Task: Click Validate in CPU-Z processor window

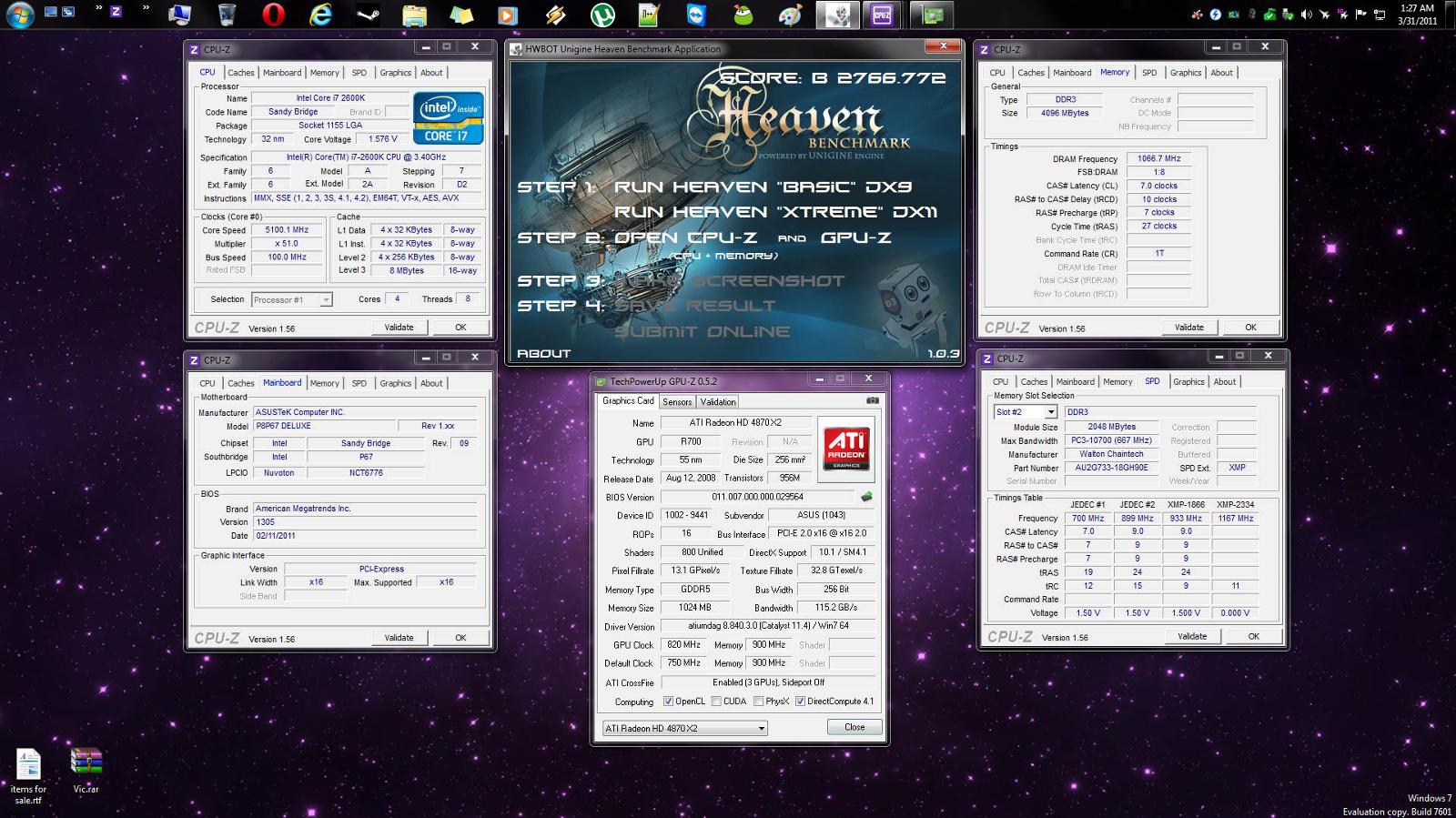Action: tap(399, 328)
